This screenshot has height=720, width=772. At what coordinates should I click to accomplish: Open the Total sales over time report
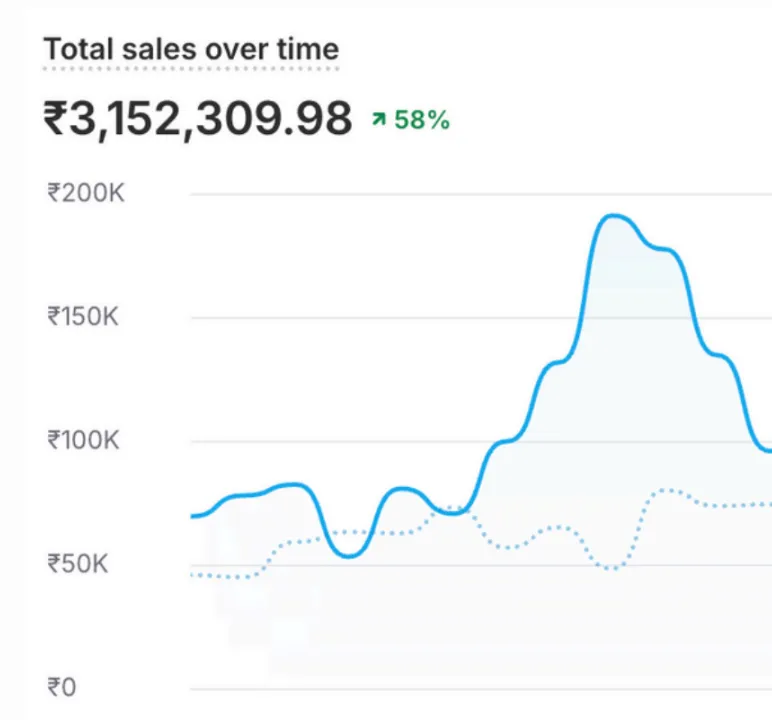point(191,49)
